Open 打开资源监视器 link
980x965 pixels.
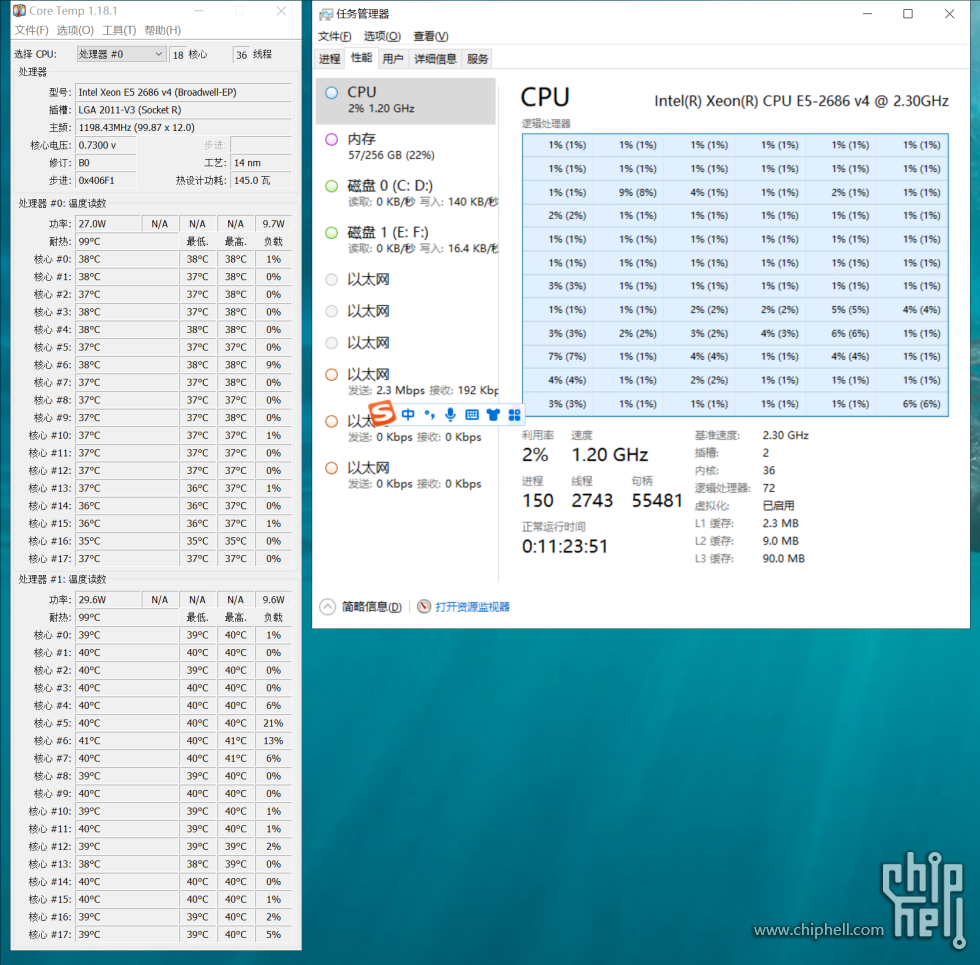click(472, 607)
